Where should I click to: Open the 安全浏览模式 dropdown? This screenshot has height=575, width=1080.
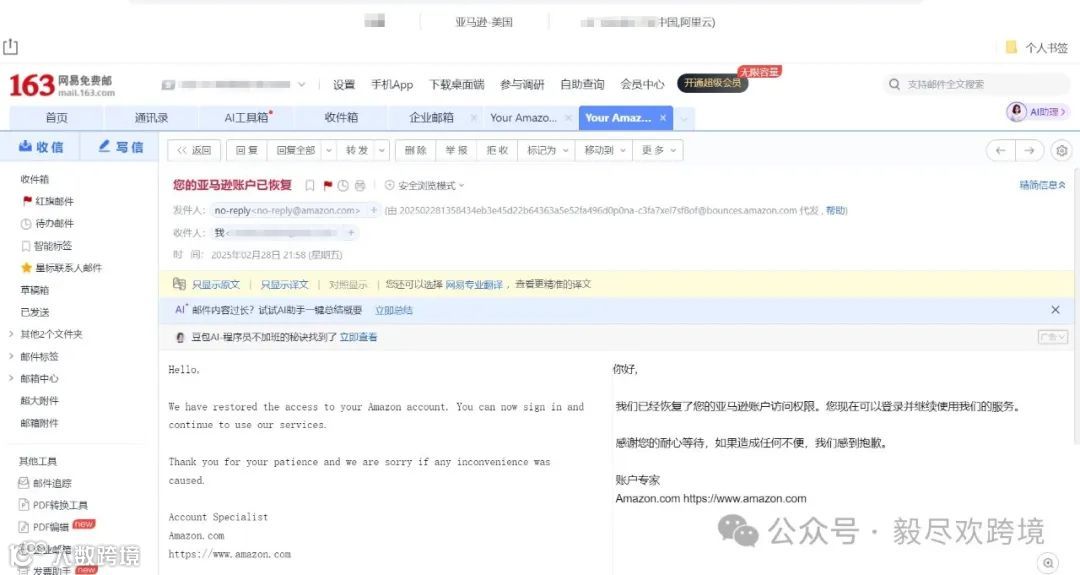(x=424, y=186)
